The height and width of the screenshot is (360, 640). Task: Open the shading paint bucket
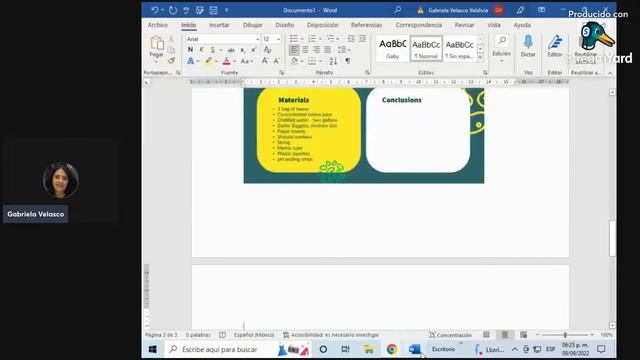(x=294, y=61)
